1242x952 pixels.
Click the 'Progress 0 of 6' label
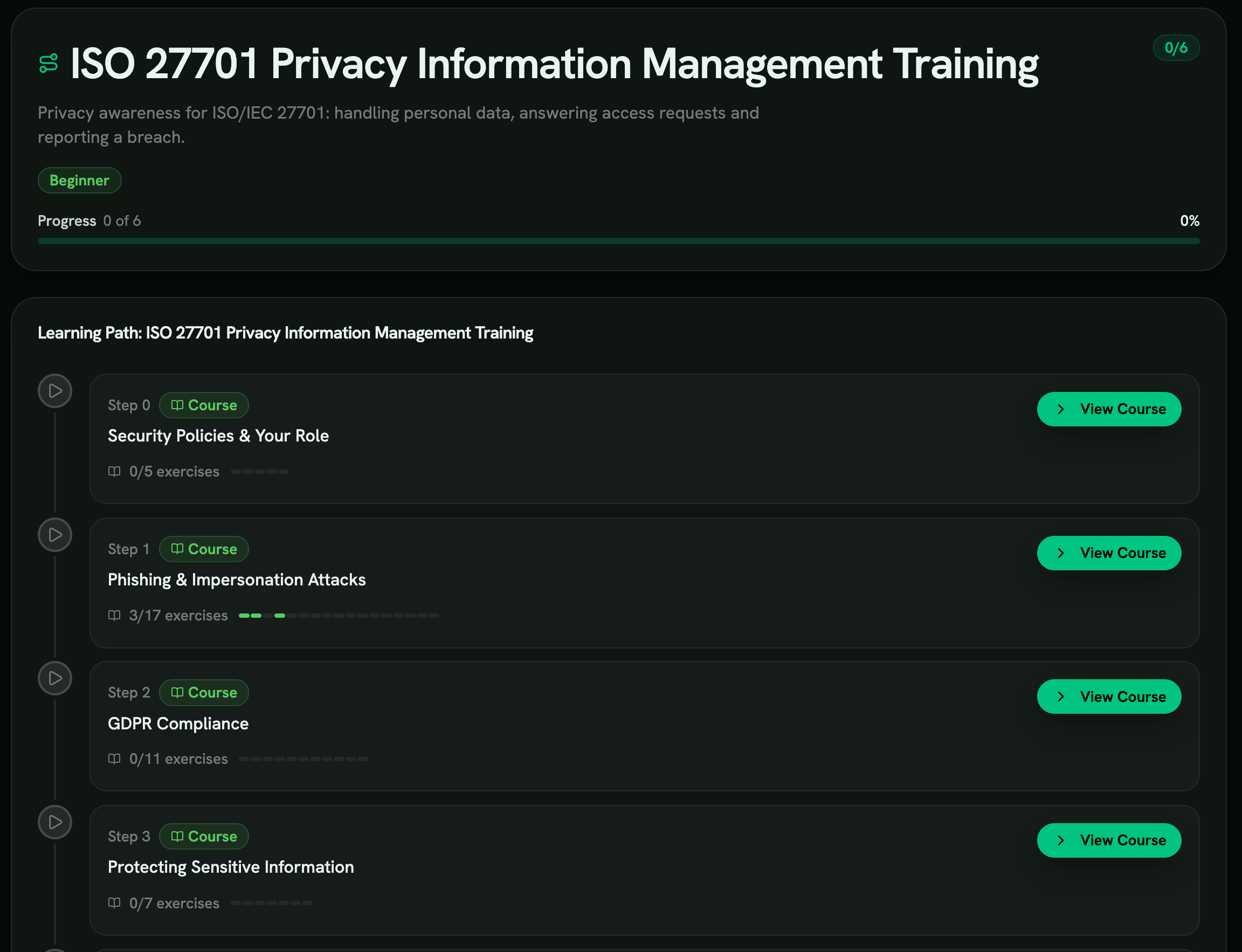(x=89, y=221)
